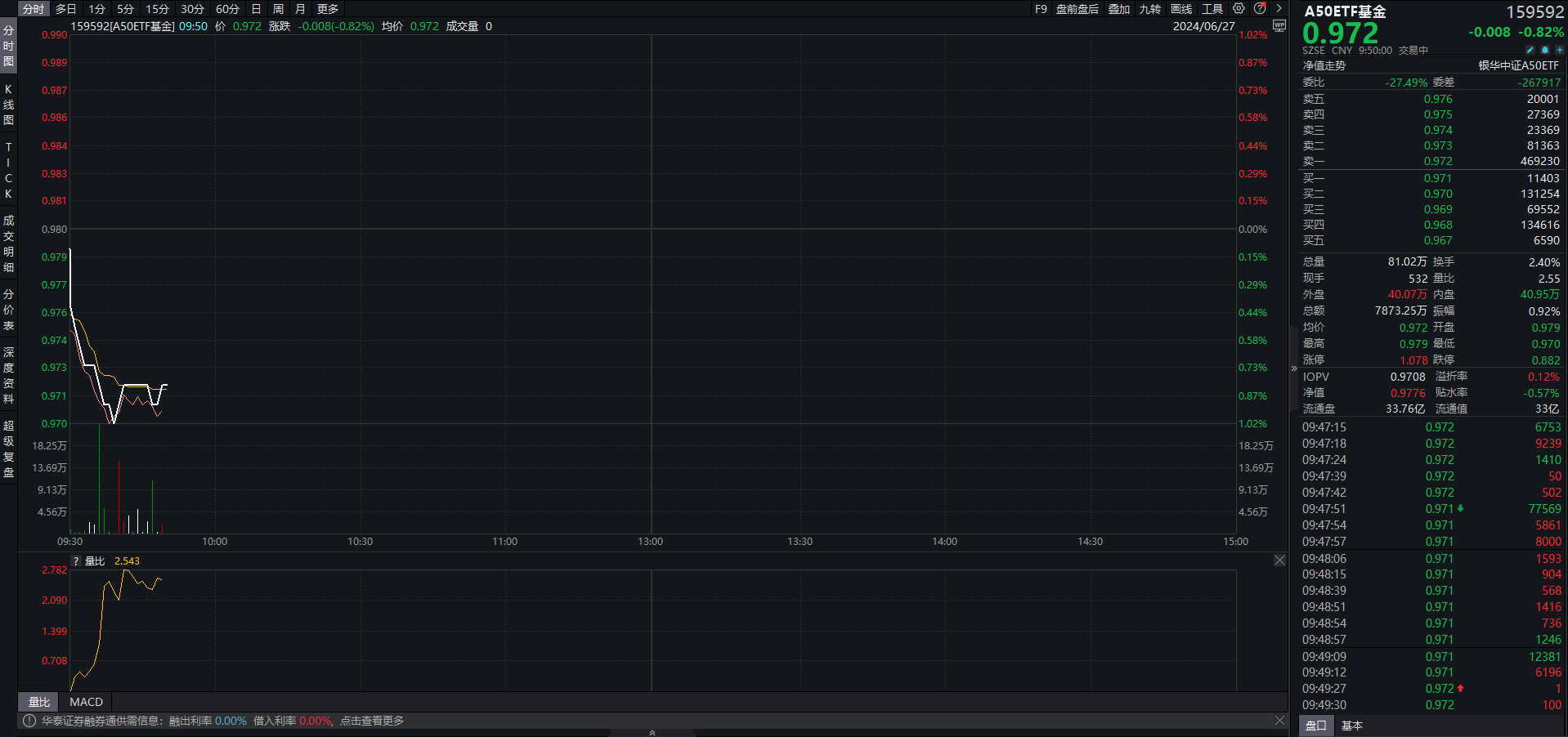Expand the bottom panel double-up chevron
1568x737 pixels.
point(652,732)
